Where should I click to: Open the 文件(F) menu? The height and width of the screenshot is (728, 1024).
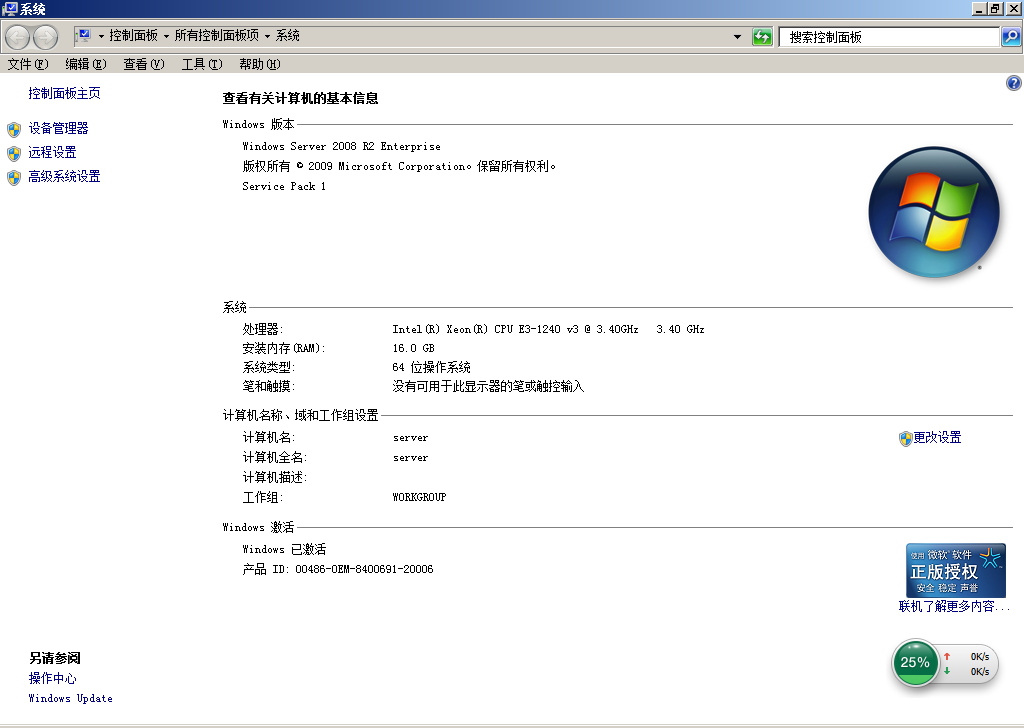click(27, 64)
